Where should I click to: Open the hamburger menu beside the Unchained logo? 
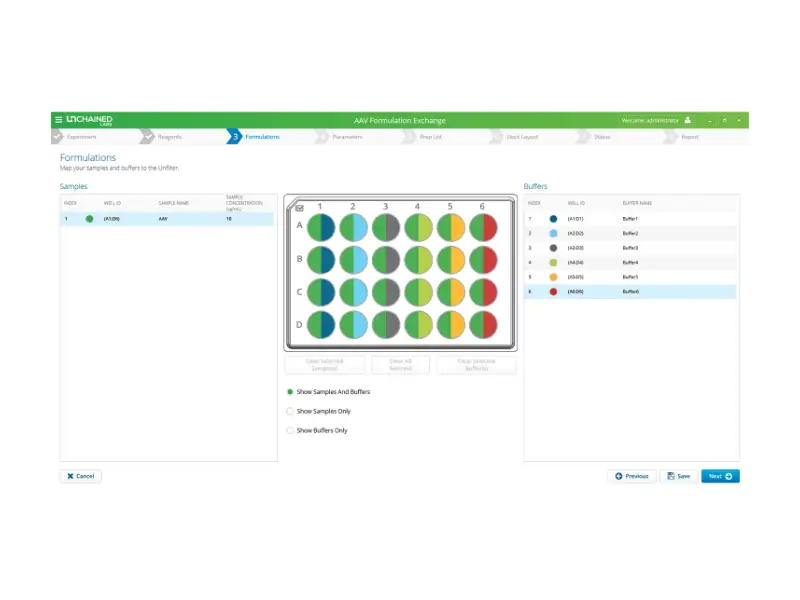click(x=59, y=120)
